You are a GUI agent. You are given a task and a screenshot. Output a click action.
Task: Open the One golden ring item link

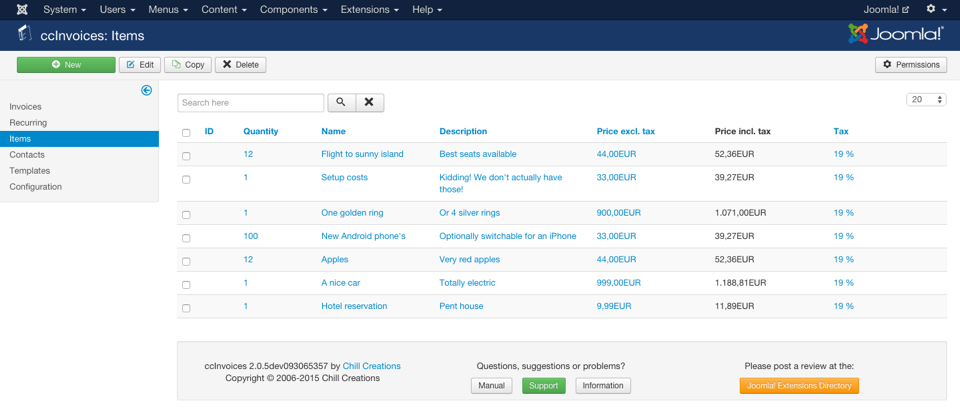[352, 213]
